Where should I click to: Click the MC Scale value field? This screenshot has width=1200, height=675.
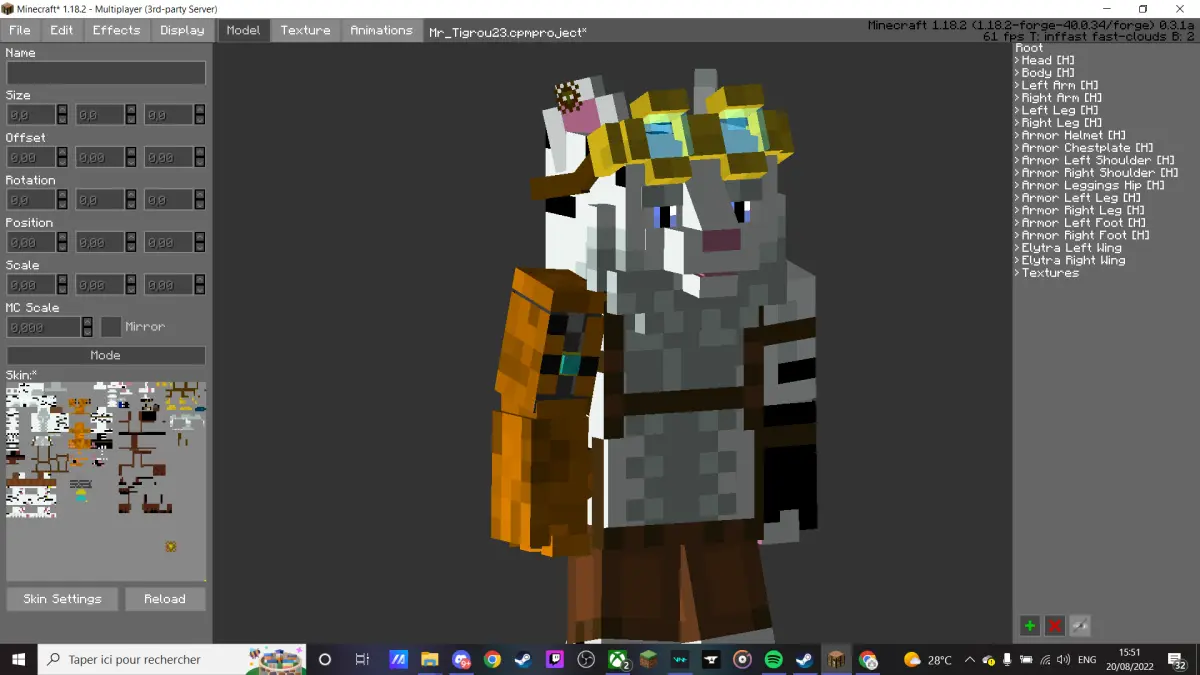coord(43,327)
